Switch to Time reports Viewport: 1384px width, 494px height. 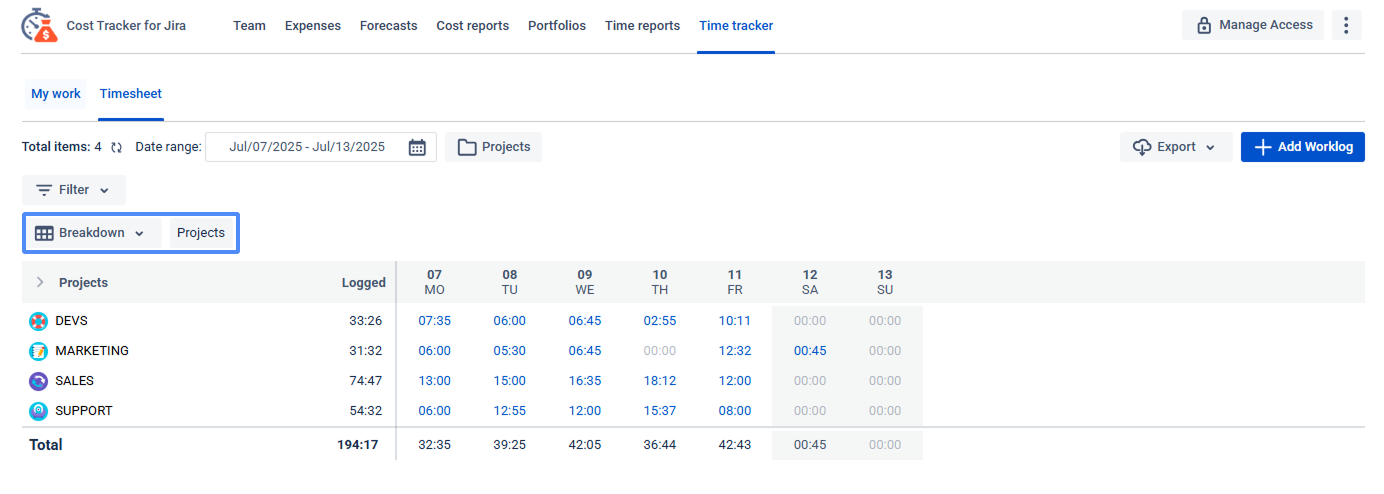642,26
